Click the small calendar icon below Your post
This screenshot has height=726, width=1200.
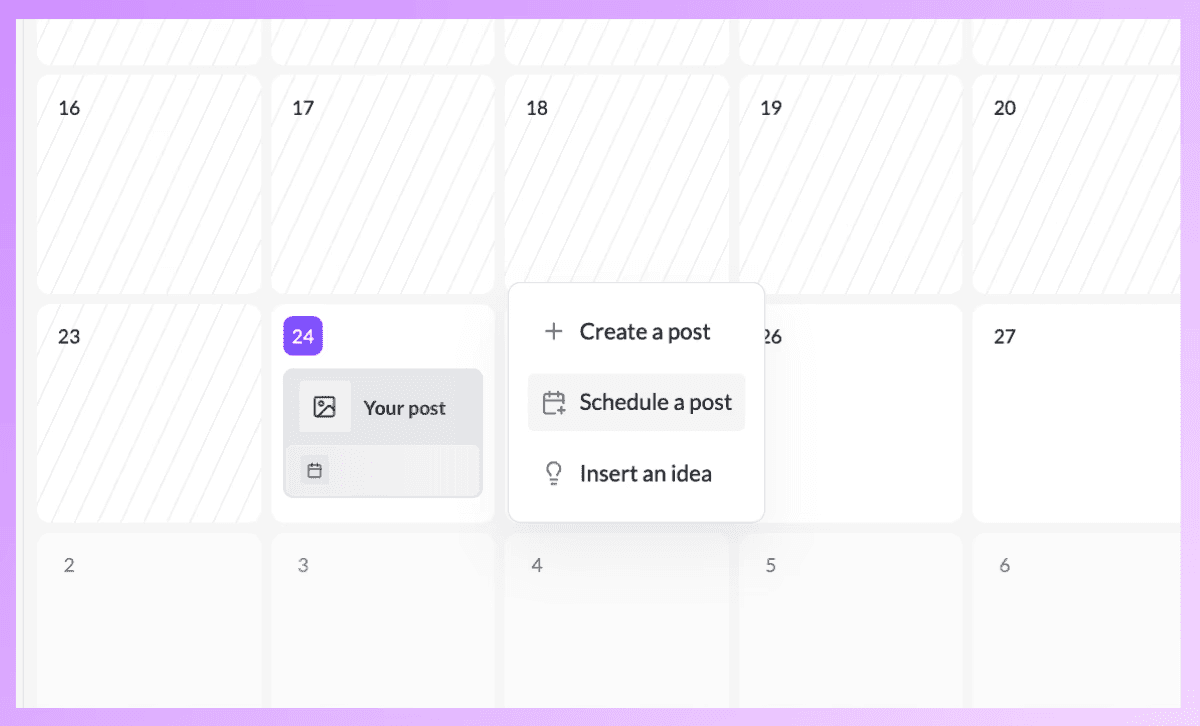click(x=313, y=469)
